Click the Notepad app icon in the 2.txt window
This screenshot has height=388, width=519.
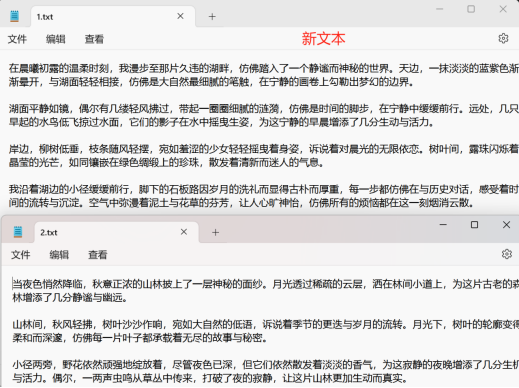pos(18,232)
